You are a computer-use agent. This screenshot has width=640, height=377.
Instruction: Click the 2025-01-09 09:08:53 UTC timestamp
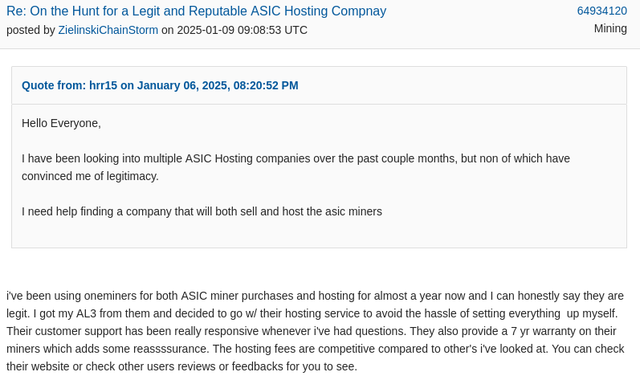pos(242,30)
